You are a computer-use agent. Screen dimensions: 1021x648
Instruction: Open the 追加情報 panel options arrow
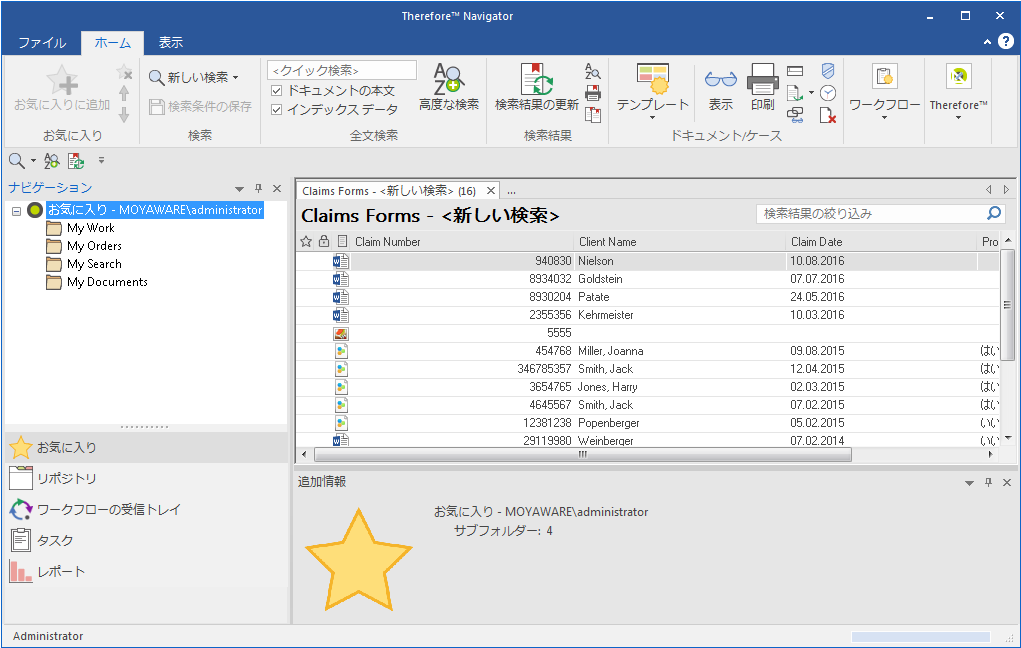970,483
